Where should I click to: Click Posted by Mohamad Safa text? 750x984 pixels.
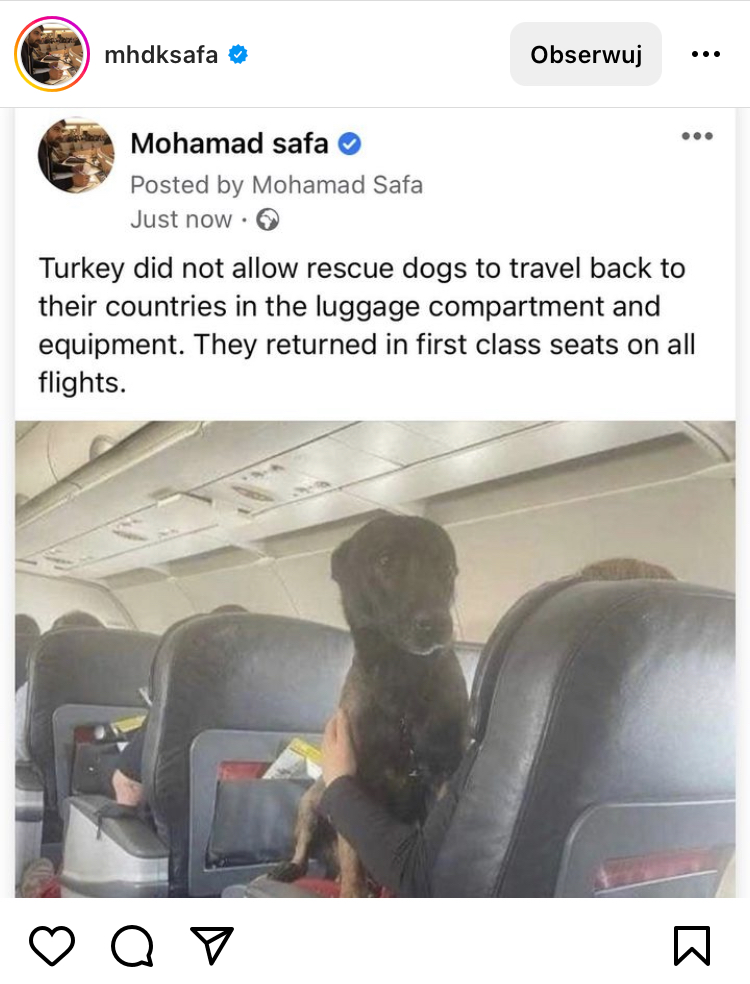[x=277, y=185]
